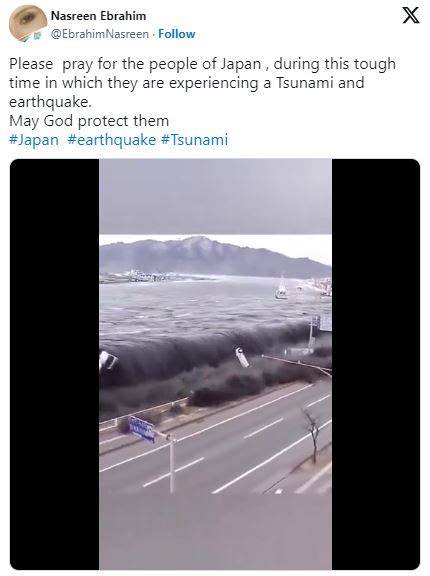Click the mountain in the video background

click(x=215, y=257)
